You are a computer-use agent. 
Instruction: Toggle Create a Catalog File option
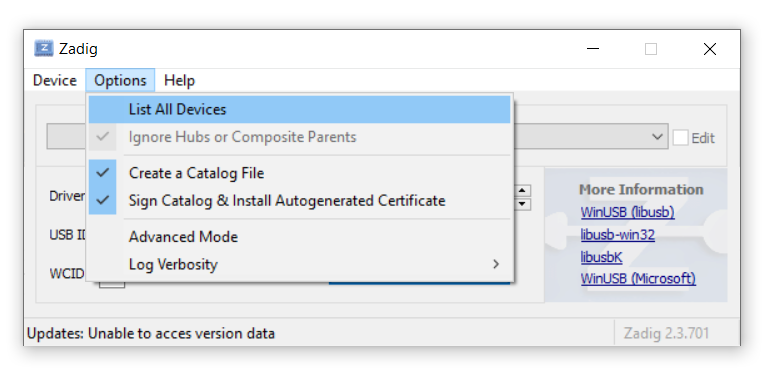[300, 173]
